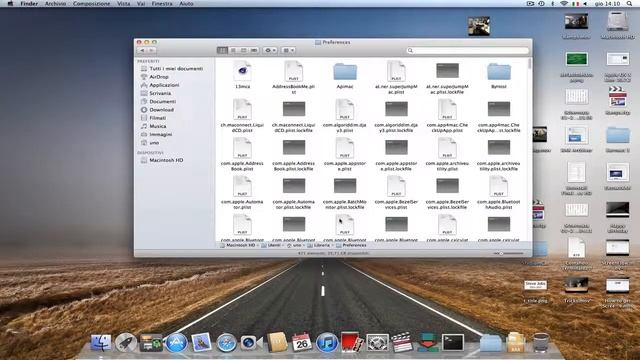Open Mail stamp icon in Dock

201,342
